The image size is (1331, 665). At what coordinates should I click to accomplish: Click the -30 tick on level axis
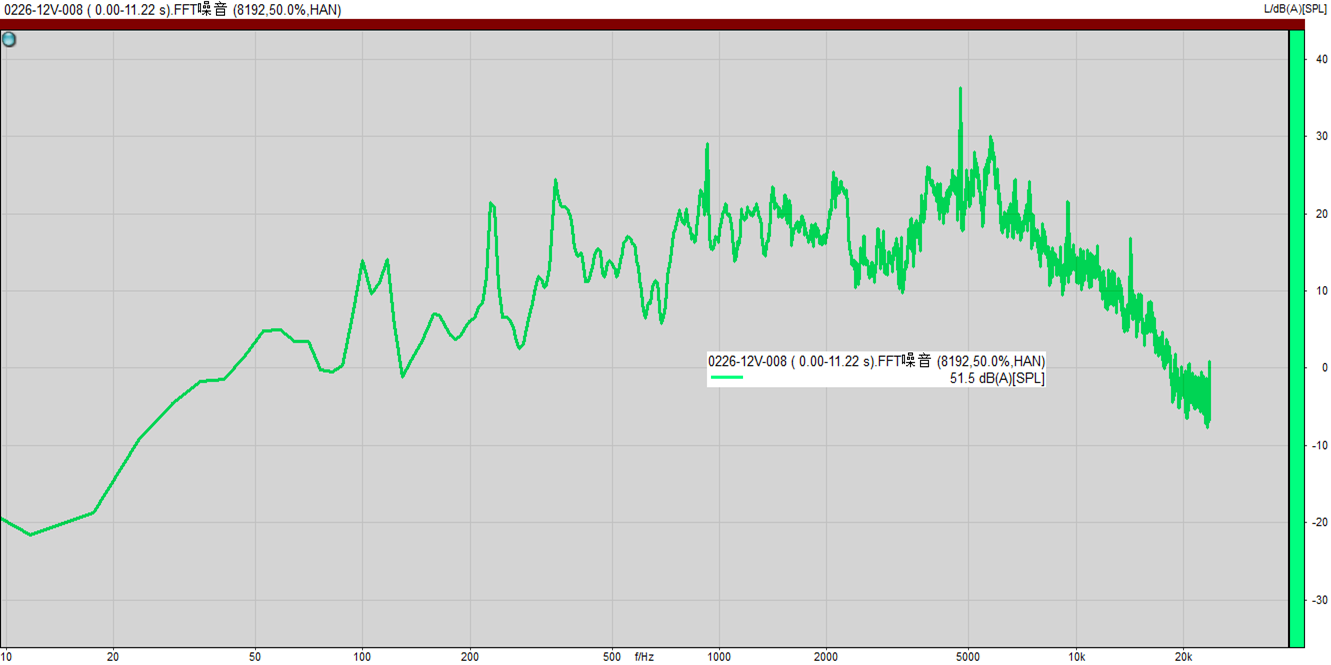click(x=1320, y=600)
